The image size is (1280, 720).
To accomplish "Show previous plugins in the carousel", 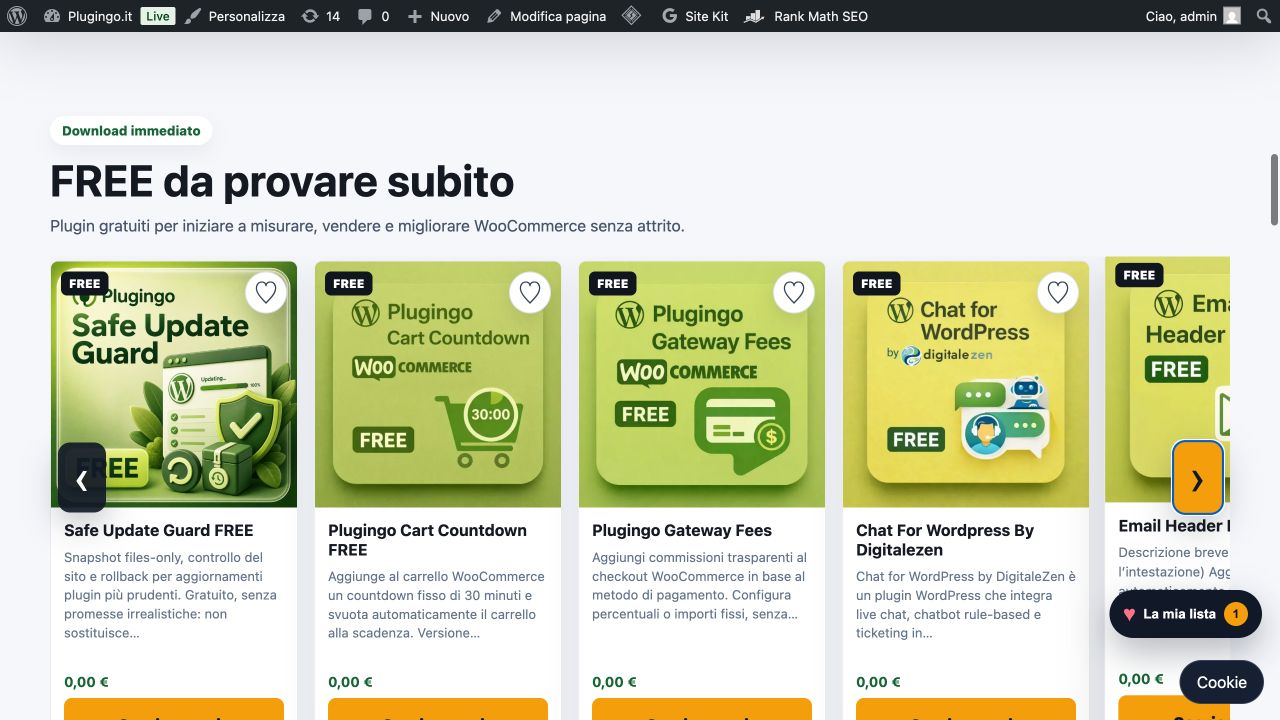I will pyautogui.click(x=82, y=478).
